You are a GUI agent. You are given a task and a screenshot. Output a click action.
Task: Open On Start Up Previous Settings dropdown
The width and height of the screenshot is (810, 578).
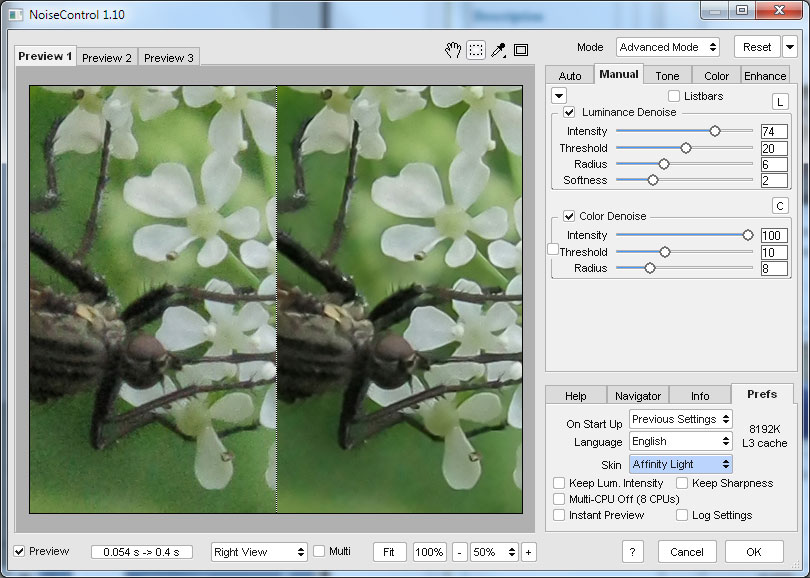[x=680, y=419]
